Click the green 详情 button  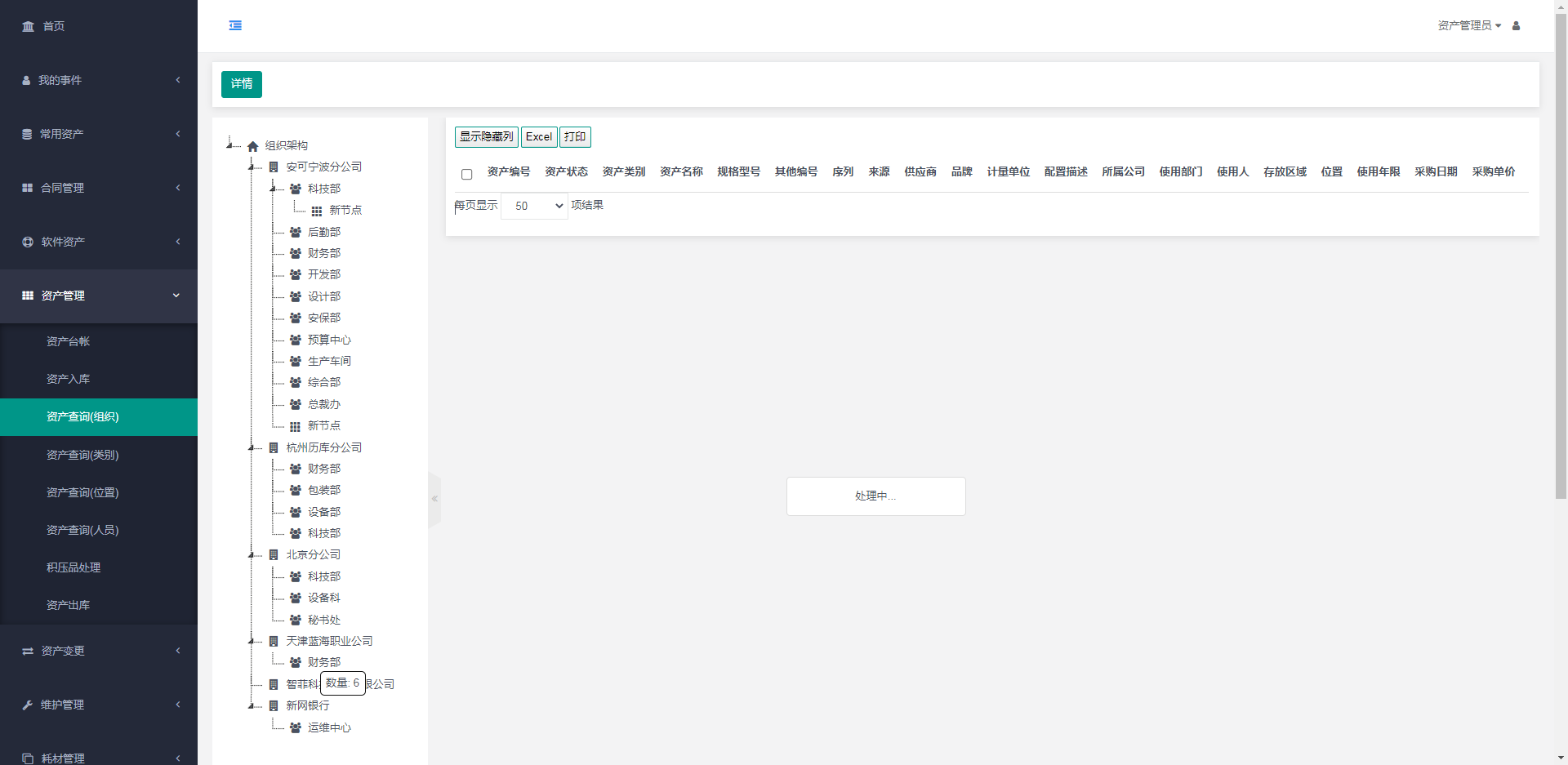[242, 84]
